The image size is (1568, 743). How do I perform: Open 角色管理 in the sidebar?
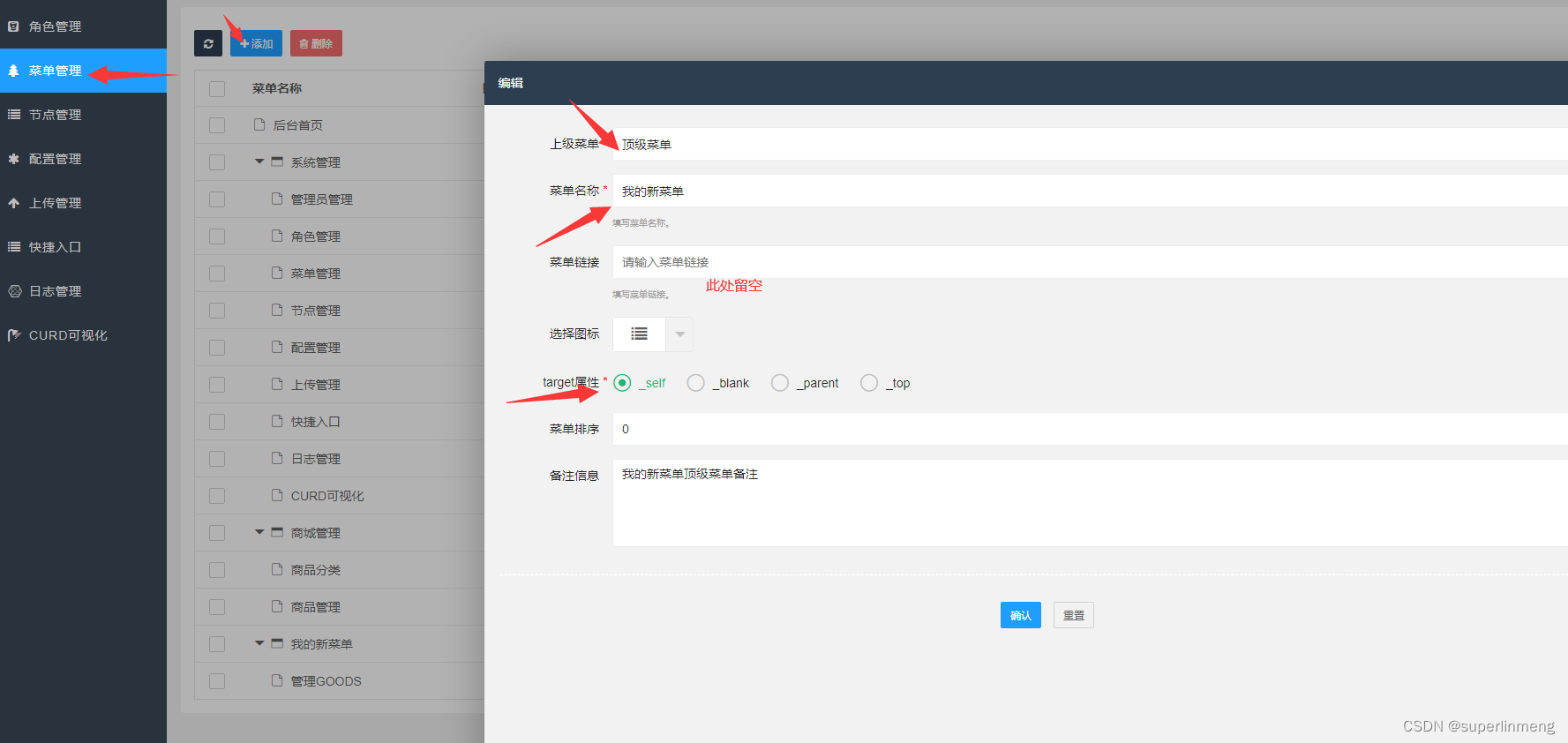(83, 26)
